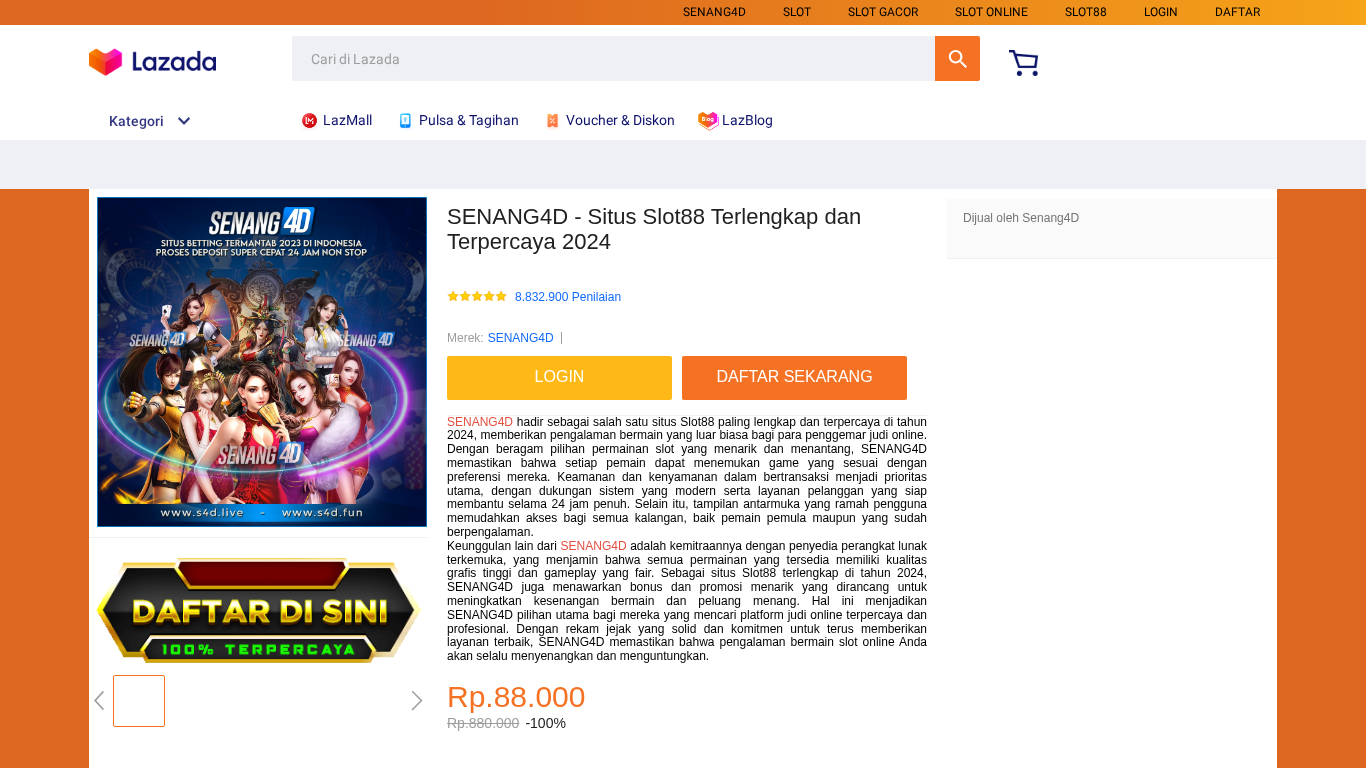The width and height of the screenshot is (1366, 768).
Task: Click the five-star rating icons
Action: coord(477,297)
